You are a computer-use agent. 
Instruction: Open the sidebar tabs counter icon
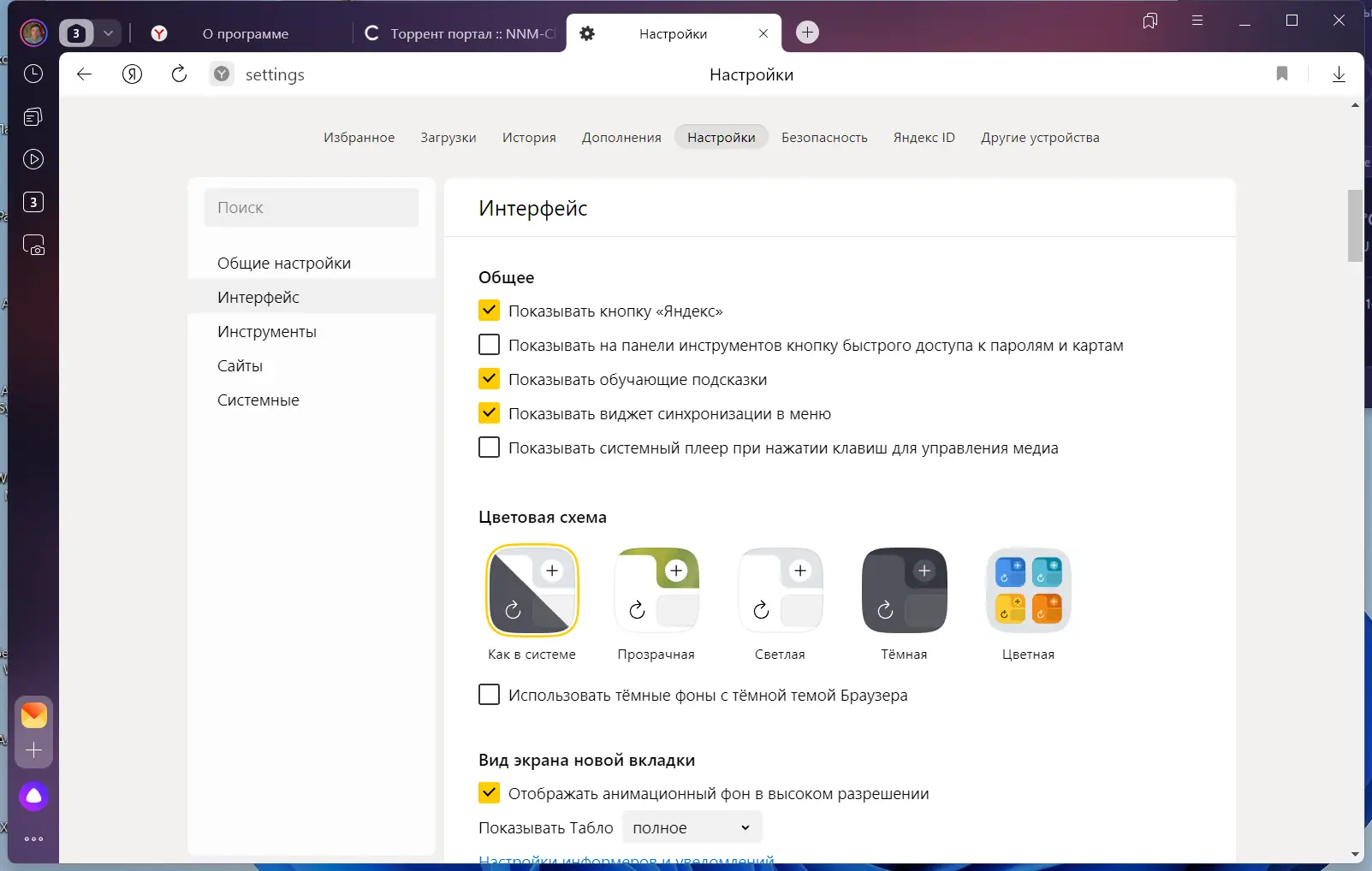point(33,202)
